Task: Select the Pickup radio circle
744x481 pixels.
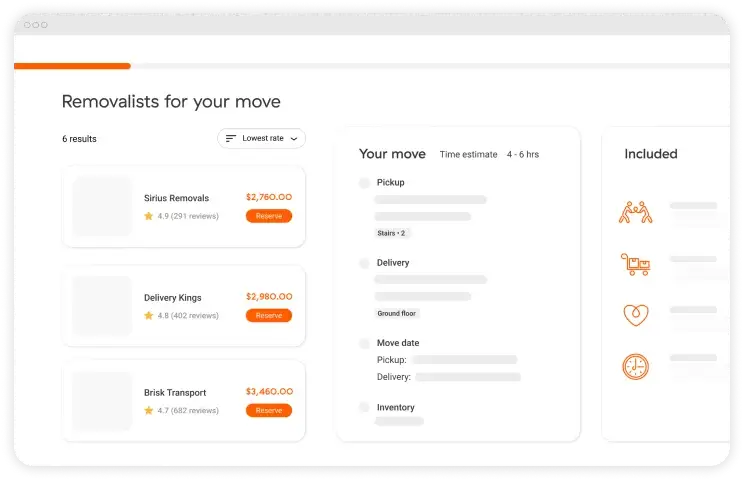Action: 364,183
